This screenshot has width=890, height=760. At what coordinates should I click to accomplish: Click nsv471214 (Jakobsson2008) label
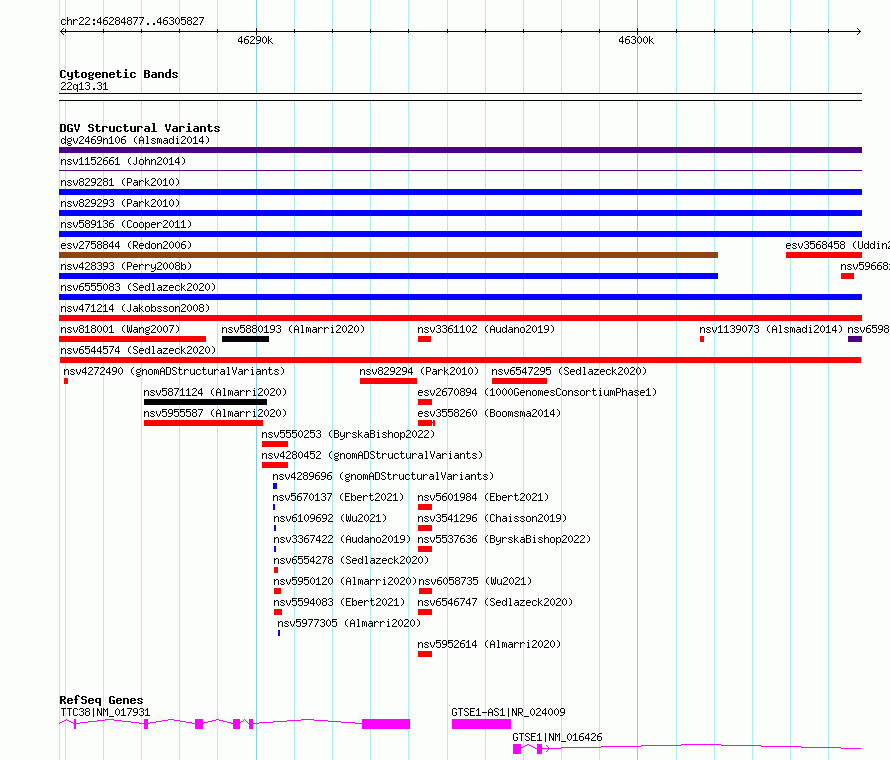(x=135, y=308)
